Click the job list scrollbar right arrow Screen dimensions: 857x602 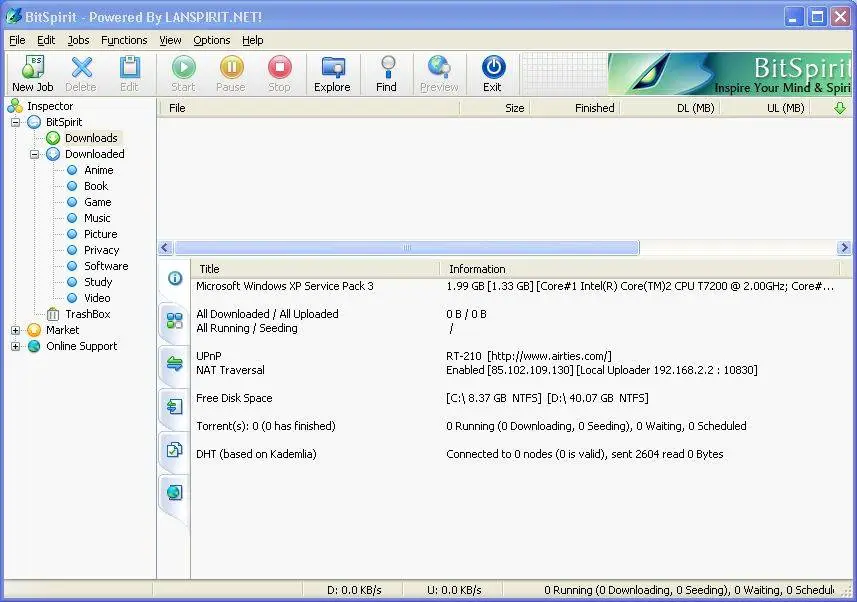point(844,248)
